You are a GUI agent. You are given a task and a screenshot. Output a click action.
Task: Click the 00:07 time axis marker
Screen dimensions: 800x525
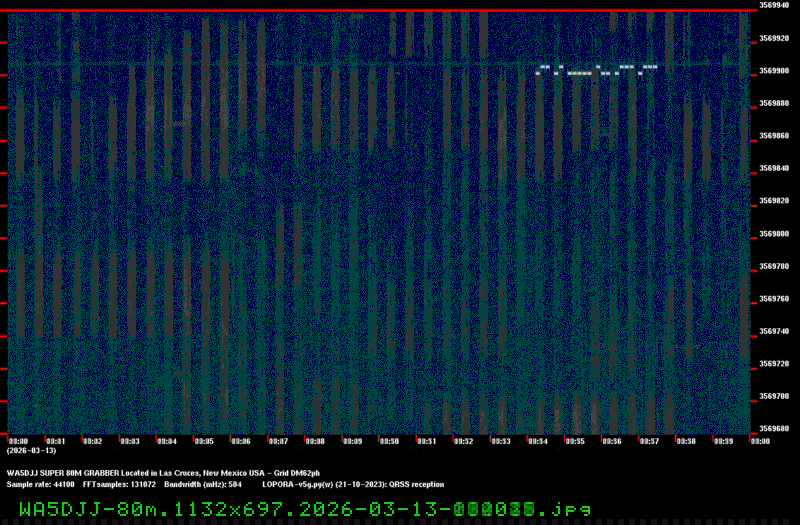pos(278,440)
